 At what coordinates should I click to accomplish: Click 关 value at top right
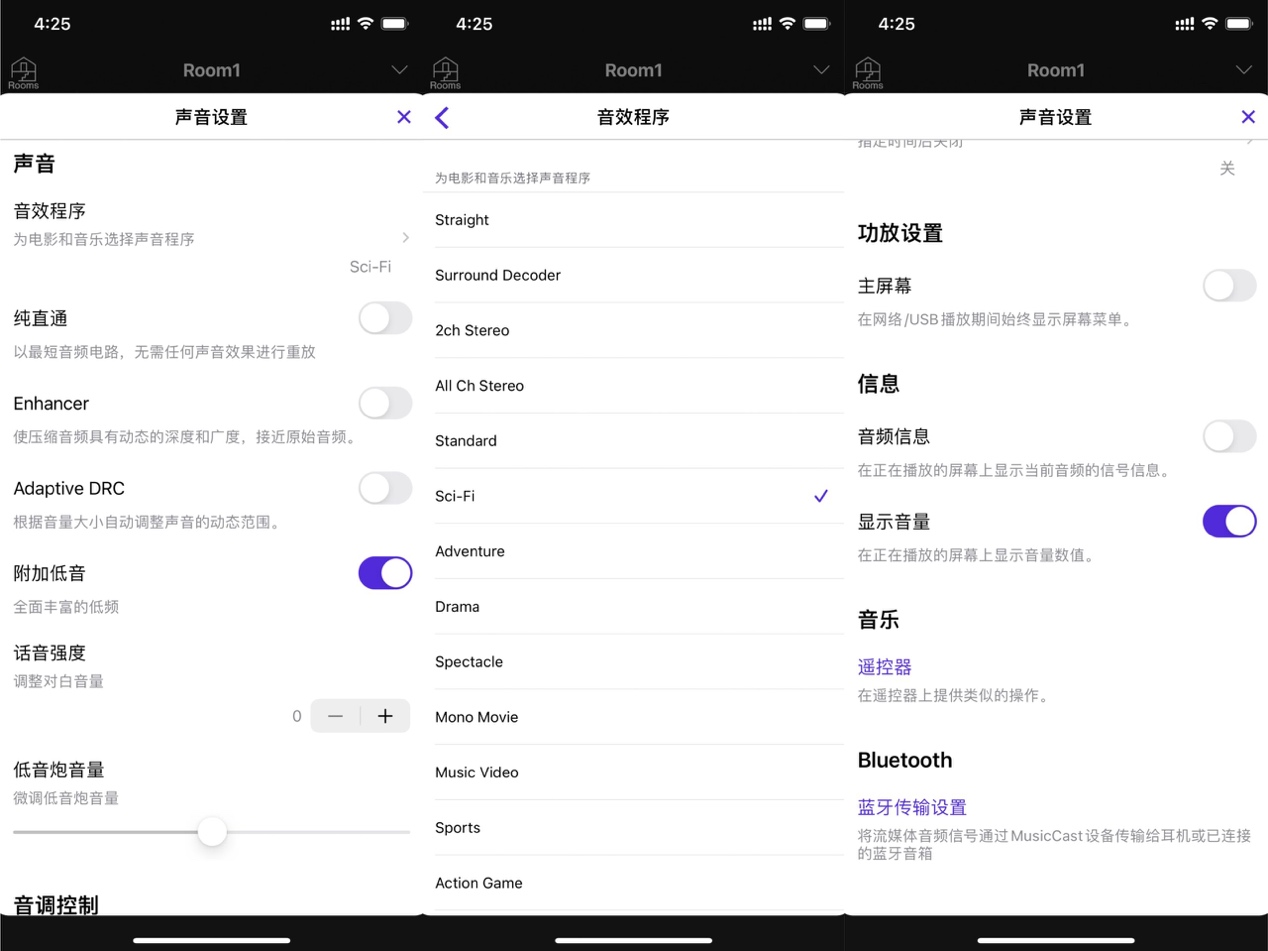coord(1228,169)
